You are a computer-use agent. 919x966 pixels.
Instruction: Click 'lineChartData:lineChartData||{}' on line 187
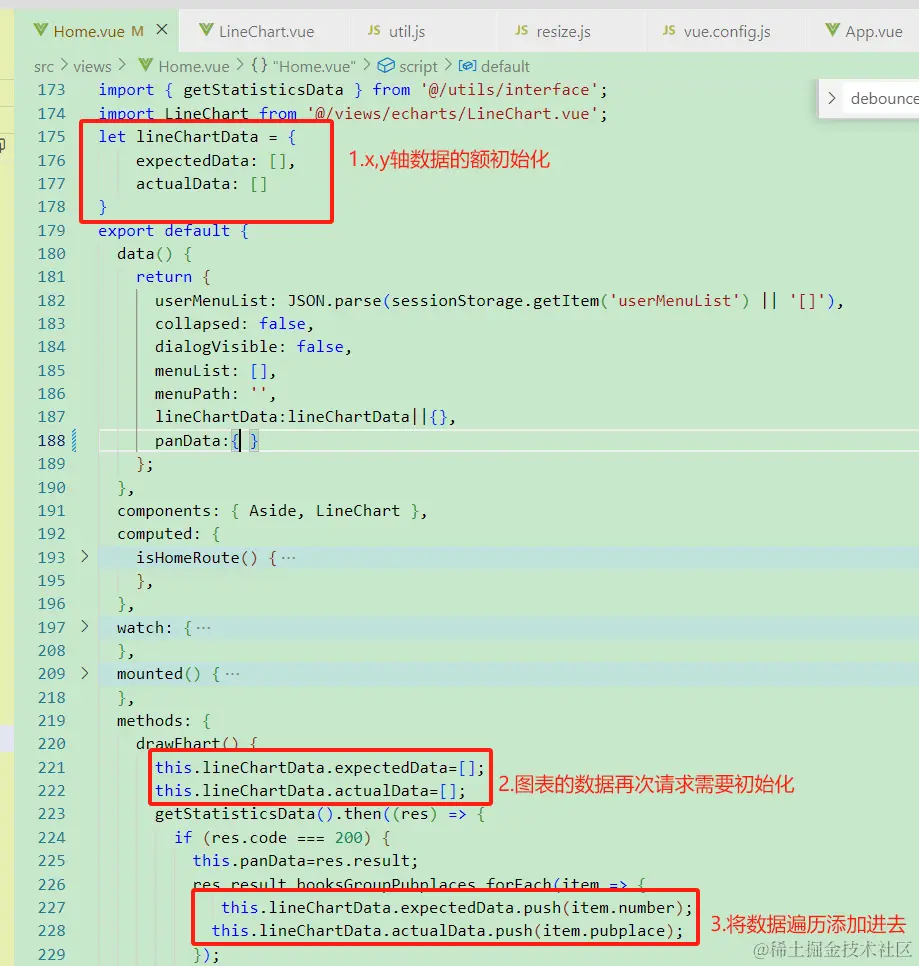click(301, 417)
